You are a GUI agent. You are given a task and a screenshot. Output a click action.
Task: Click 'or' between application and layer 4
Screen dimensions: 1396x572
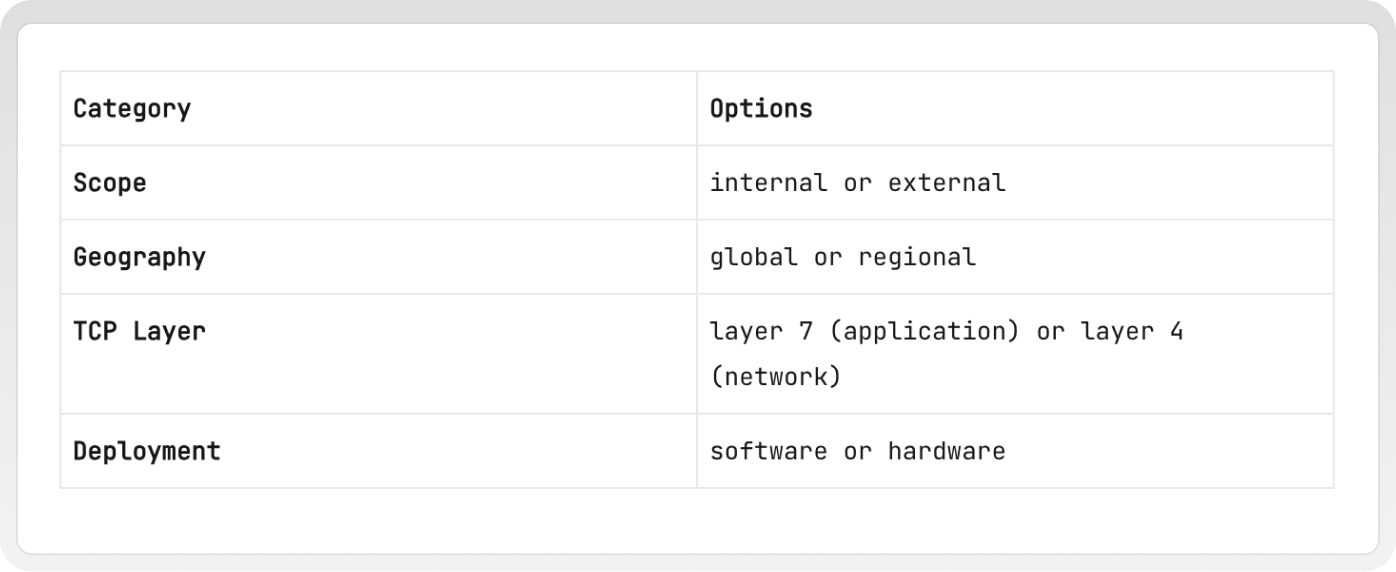pos(1051,332)
